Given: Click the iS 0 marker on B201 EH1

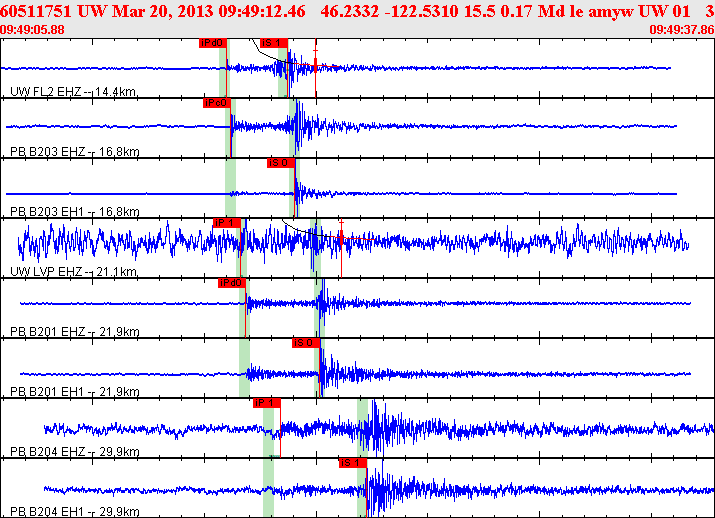Looking at the screenshot, I should [x=306, y=343].
